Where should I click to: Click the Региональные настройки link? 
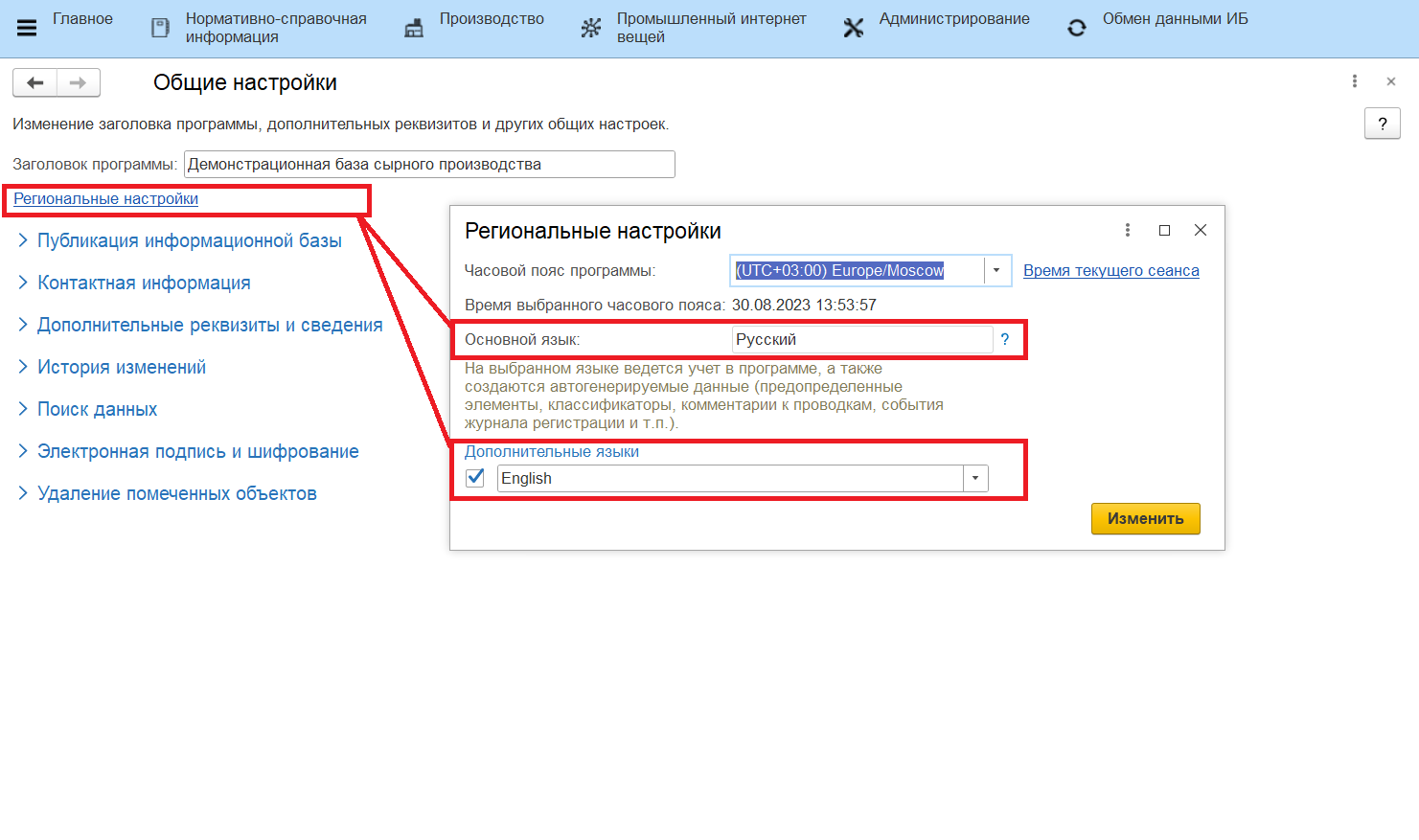point(106,198)
